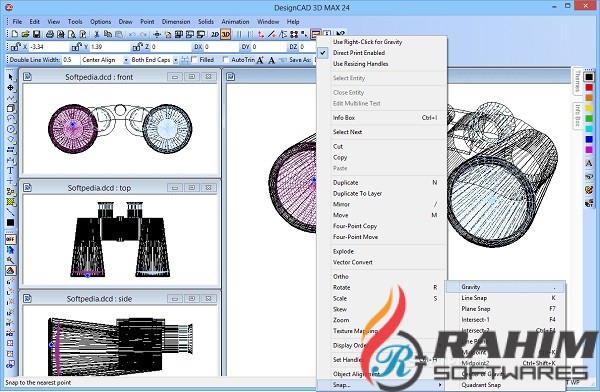This screenshot has width=600, height=392.
Task: Click the increase text size A icon
Action: (x=260, y=60)
